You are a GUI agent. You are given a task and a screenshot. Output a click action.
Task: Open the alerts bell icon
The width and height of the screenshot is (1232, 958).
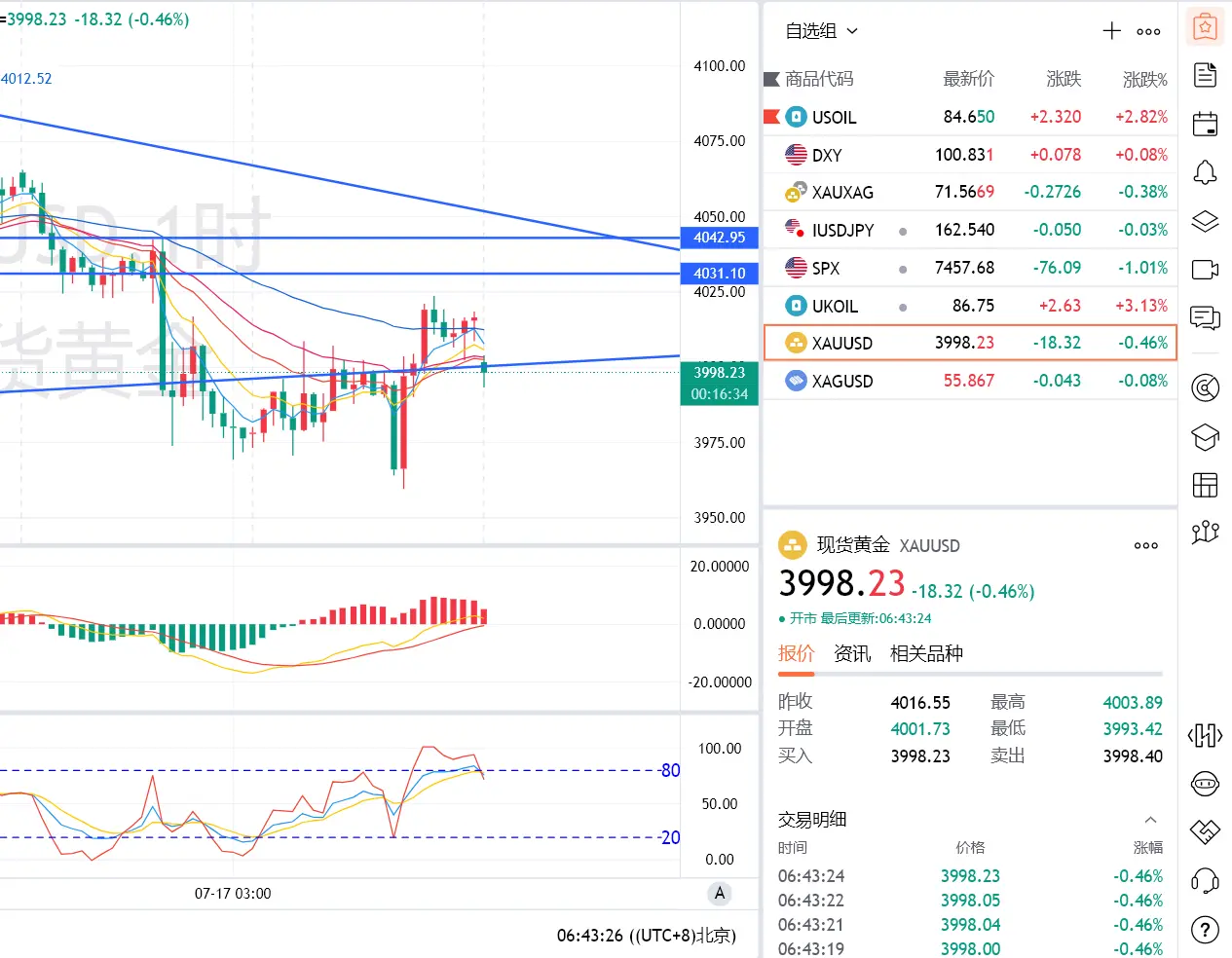(1205, 172)
